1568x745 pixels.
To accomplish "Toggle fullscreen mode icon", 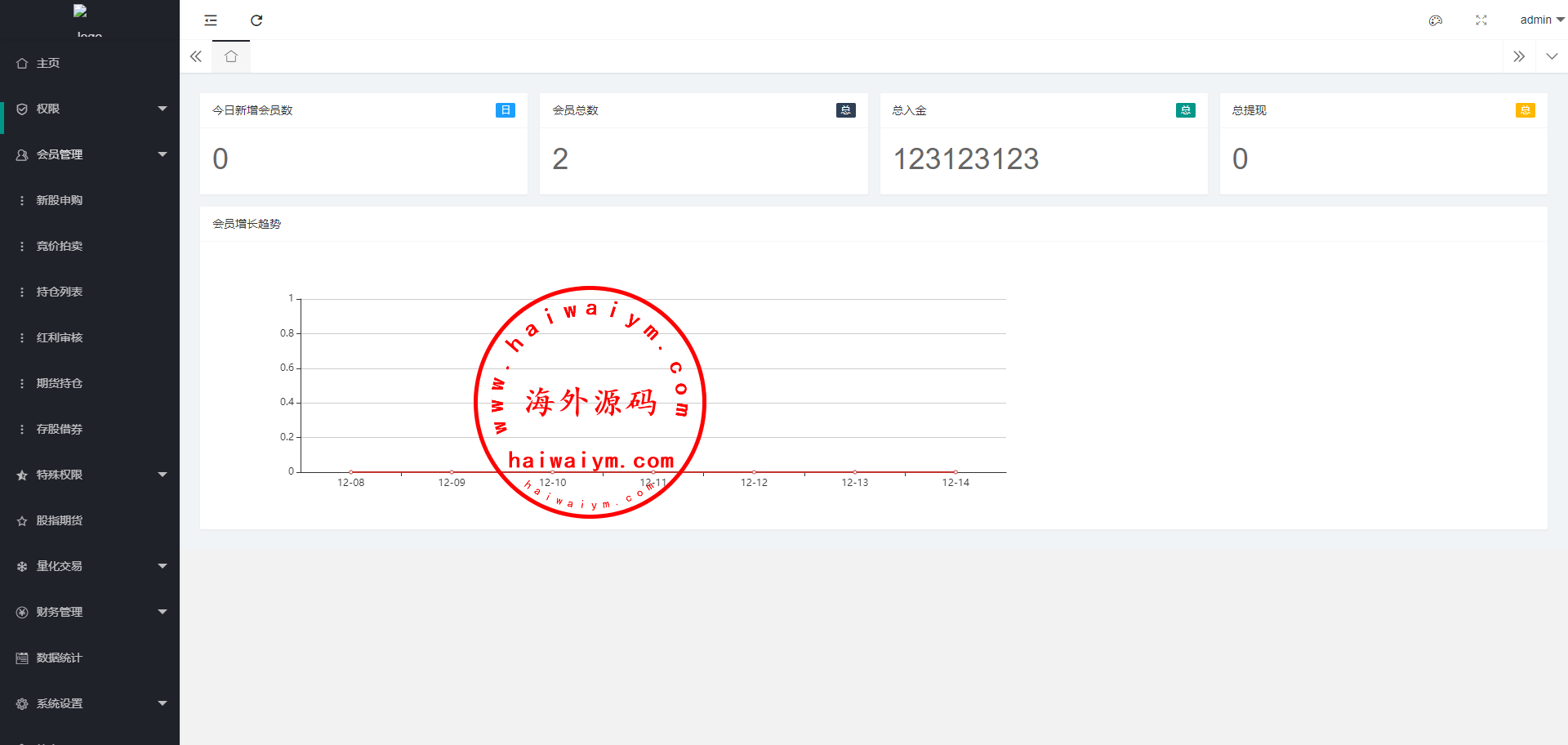I will [x=1481, y=20].
